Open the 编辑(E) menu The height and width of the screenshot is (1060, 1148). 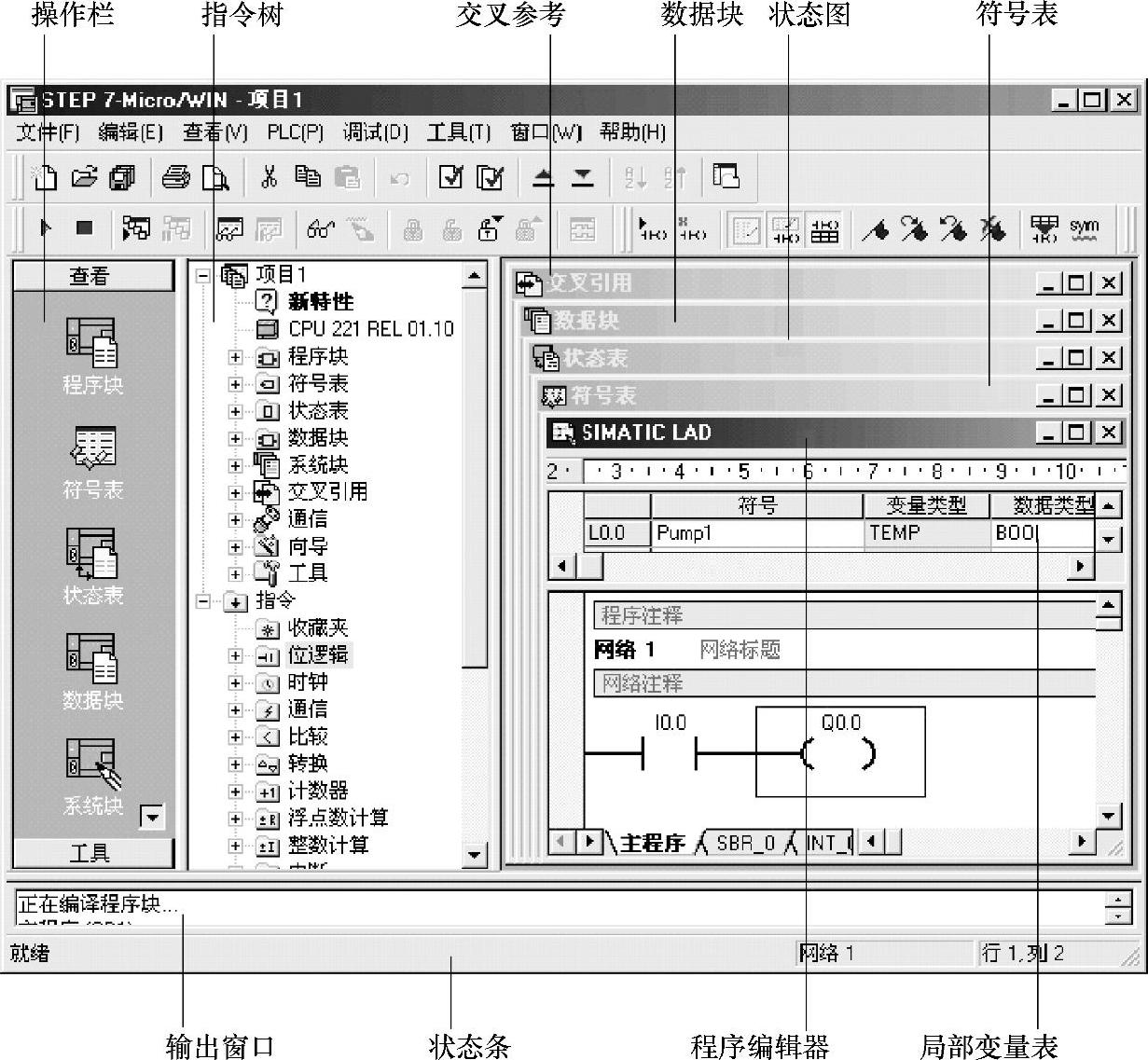(x=131, y=132)
